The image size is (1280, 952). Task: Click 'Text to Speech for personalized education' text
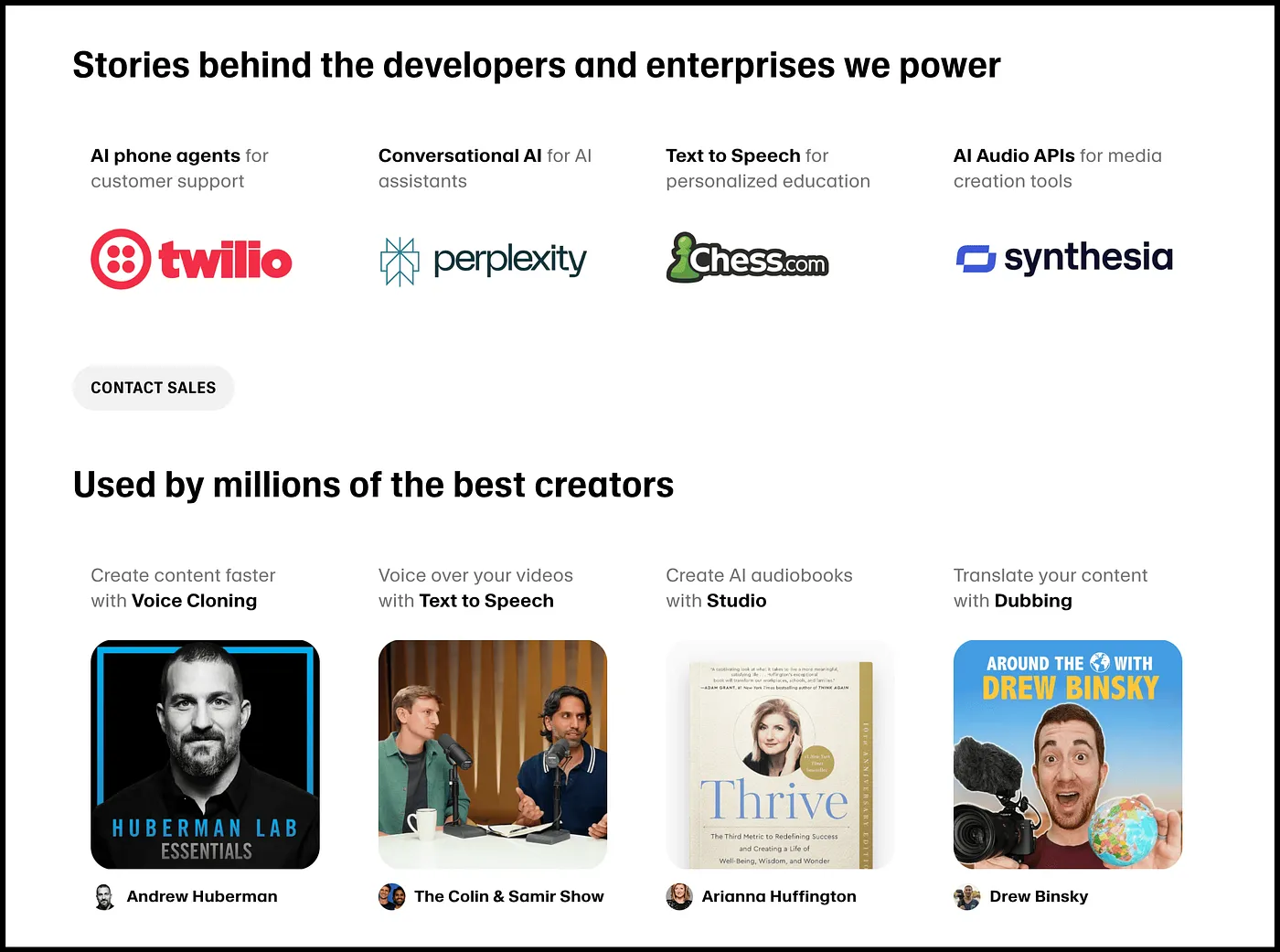click(x=768, y=168)
